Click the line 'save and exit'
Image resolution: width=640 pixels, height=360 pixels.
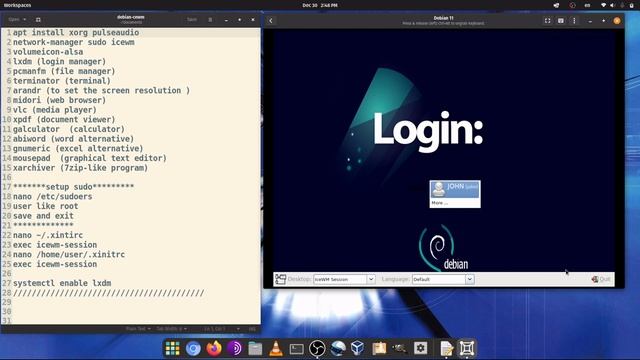click(x=43, y=216)
